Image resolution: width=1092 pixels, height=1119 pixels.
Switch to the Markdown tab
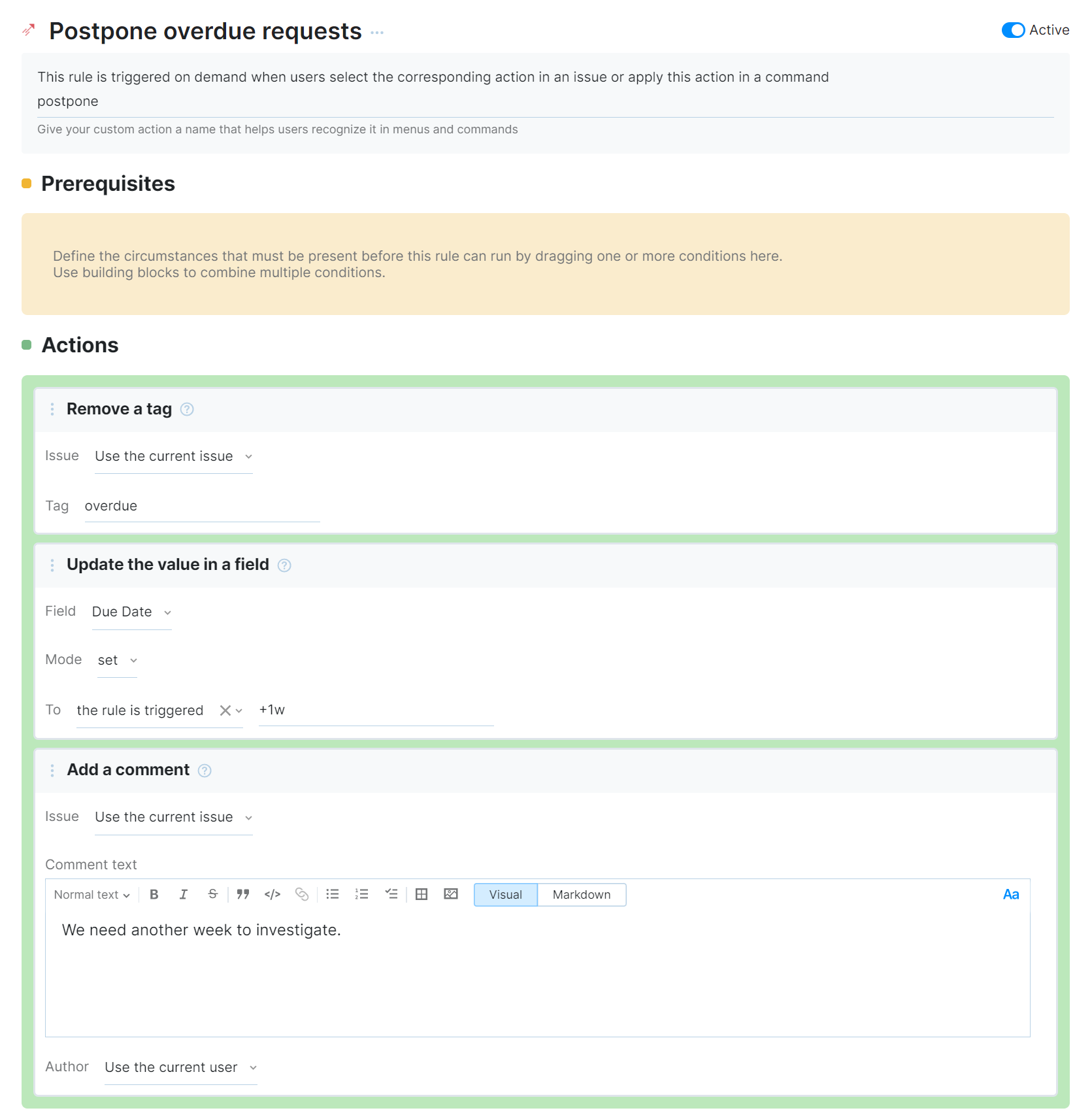(581, 894)
